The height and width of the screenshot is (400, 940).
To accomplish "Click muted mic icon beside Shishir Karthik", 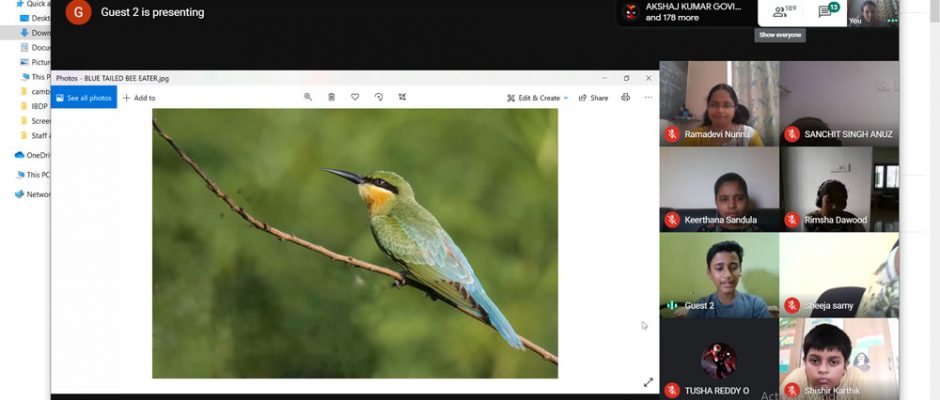I will click(x=792, y=390).
